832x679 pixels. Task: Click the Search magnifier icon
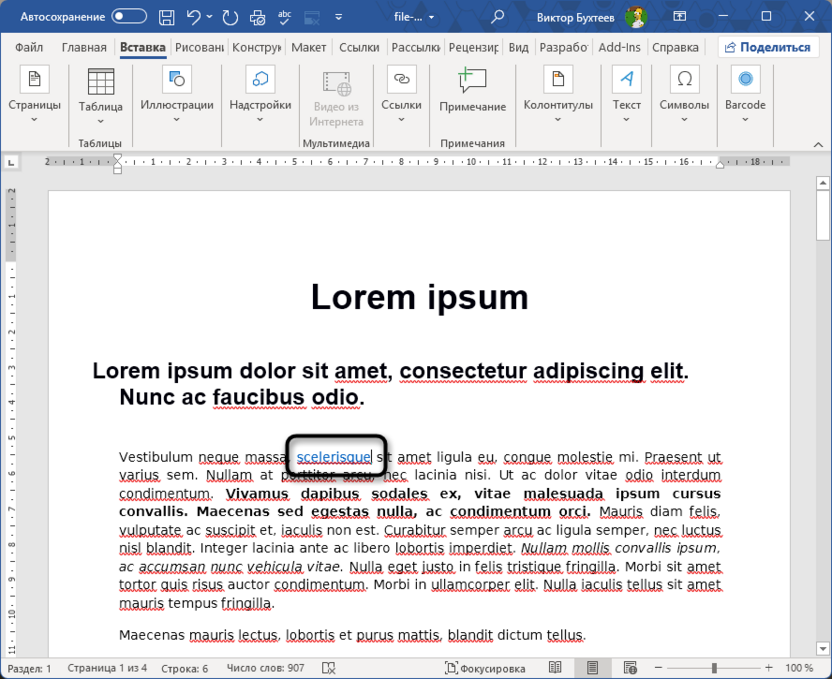pos(497,17)
